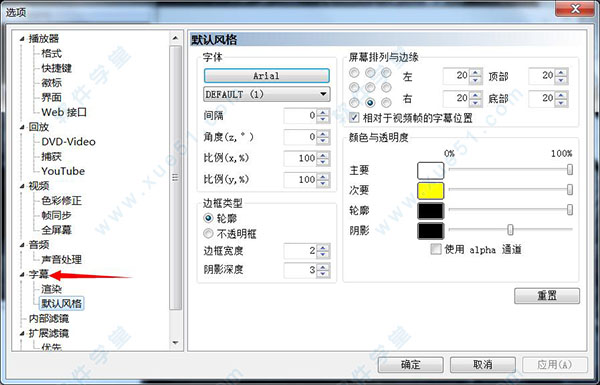This screenshot has width=600, height=385.
Task: Select 内部滤镜 in the options tree
Action: pyautogui.click(x=49, y=318)
